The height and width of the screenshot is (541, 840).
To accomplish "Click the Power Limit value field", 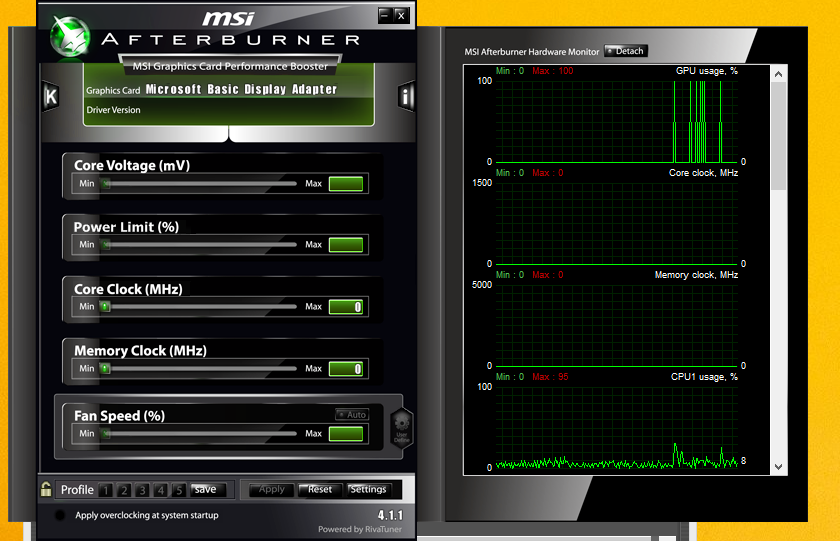I will pyautogui.click(x=346, y=245).
